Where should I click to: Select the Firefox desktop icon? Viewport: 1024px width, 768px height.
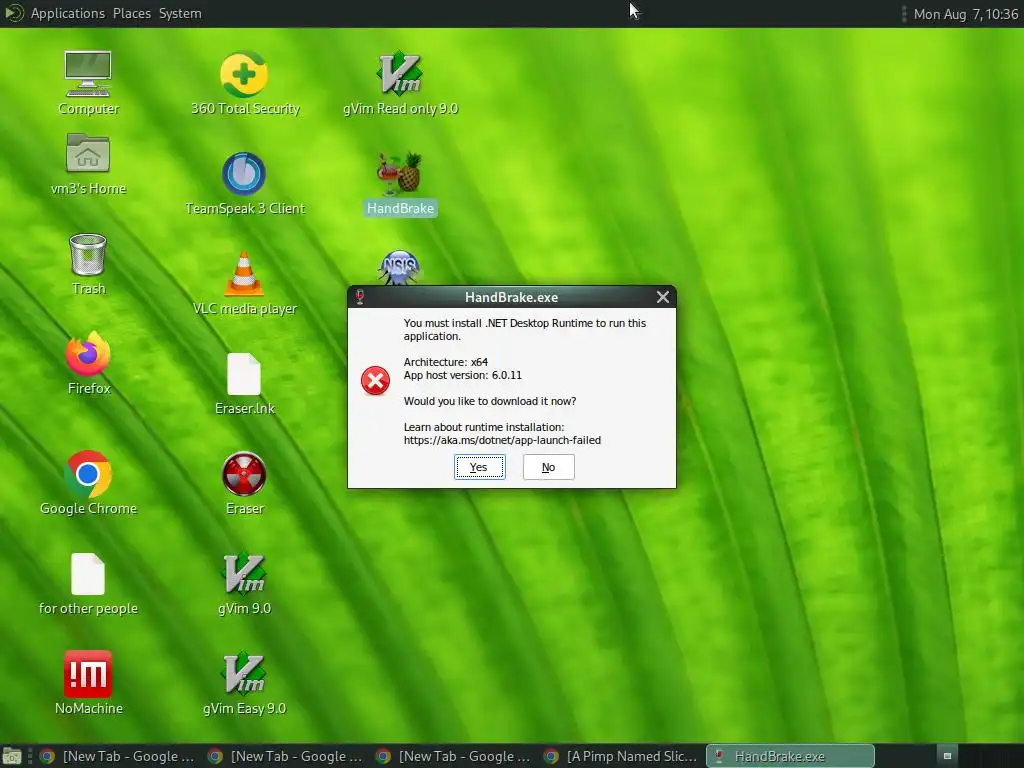click(x=88, y=354)
